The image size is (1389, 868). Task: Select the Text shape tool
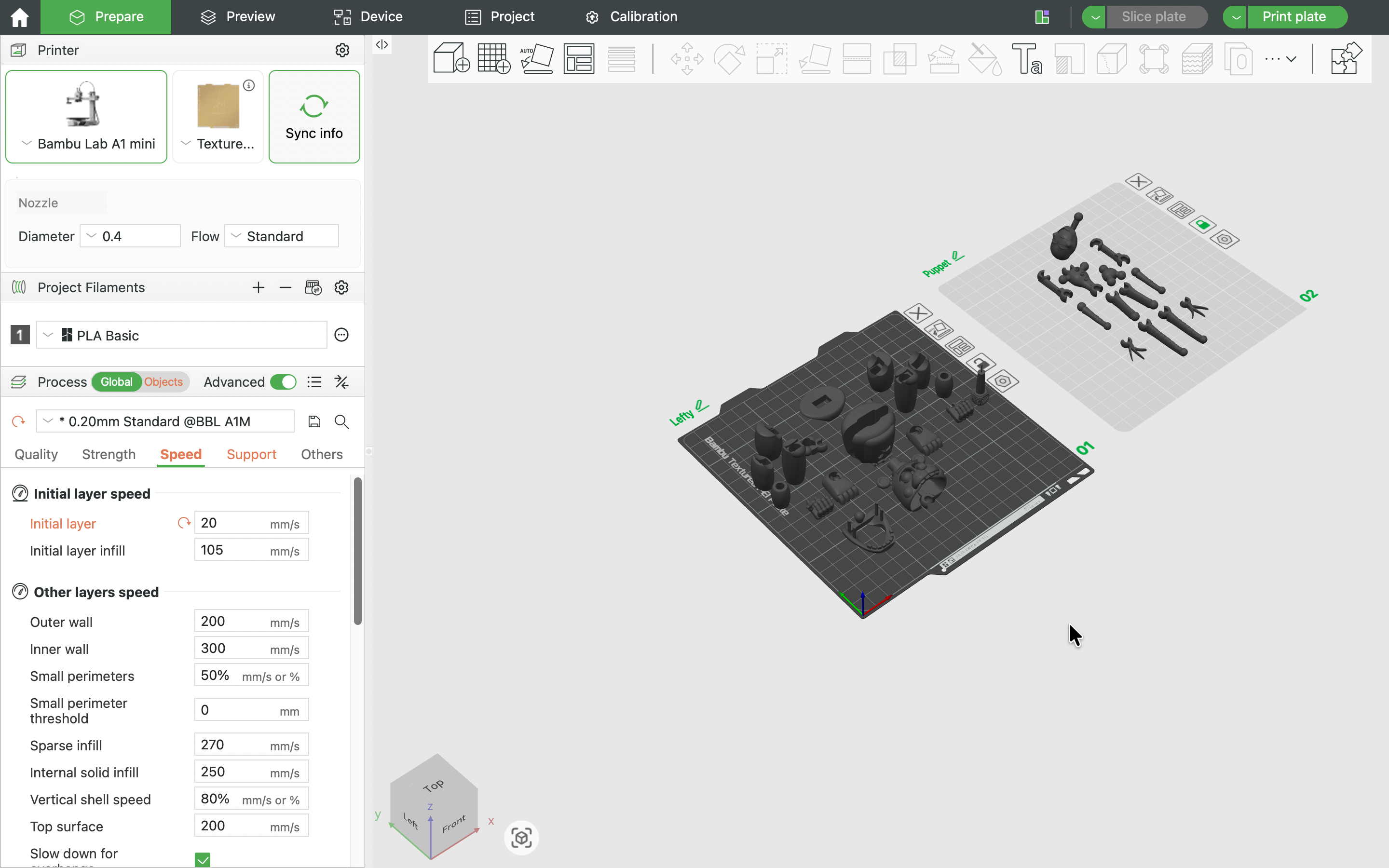click(x=1027, y=58)
